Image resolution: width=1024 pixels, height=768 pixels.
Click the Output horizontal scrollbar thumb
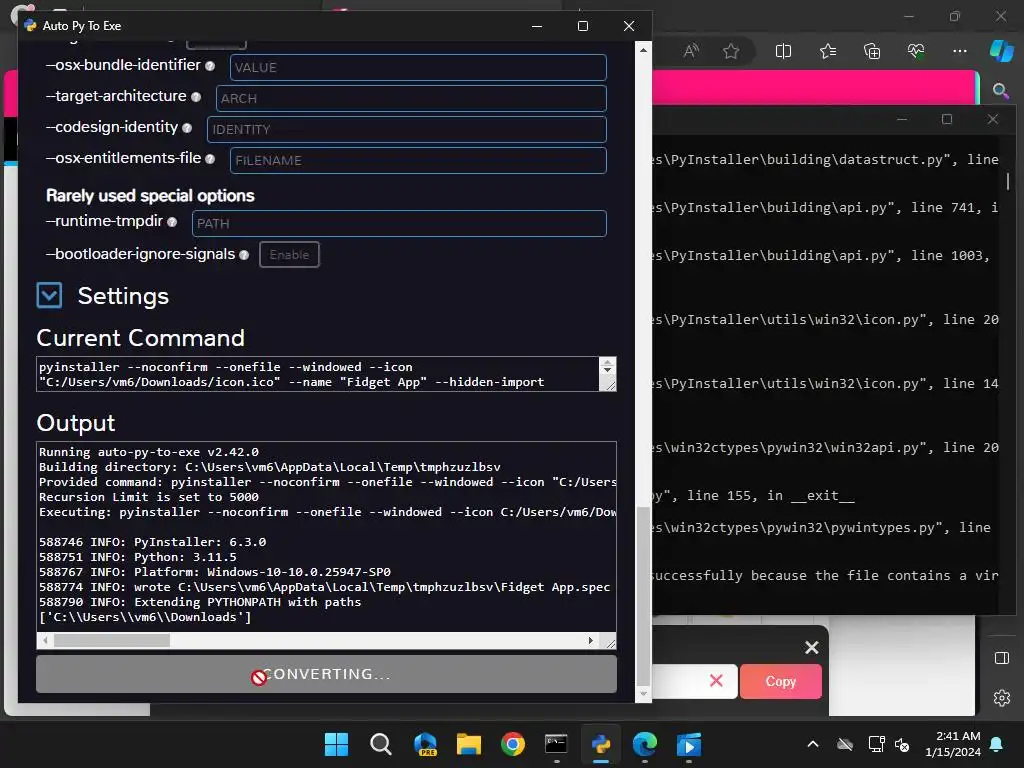tap(112, 641)
